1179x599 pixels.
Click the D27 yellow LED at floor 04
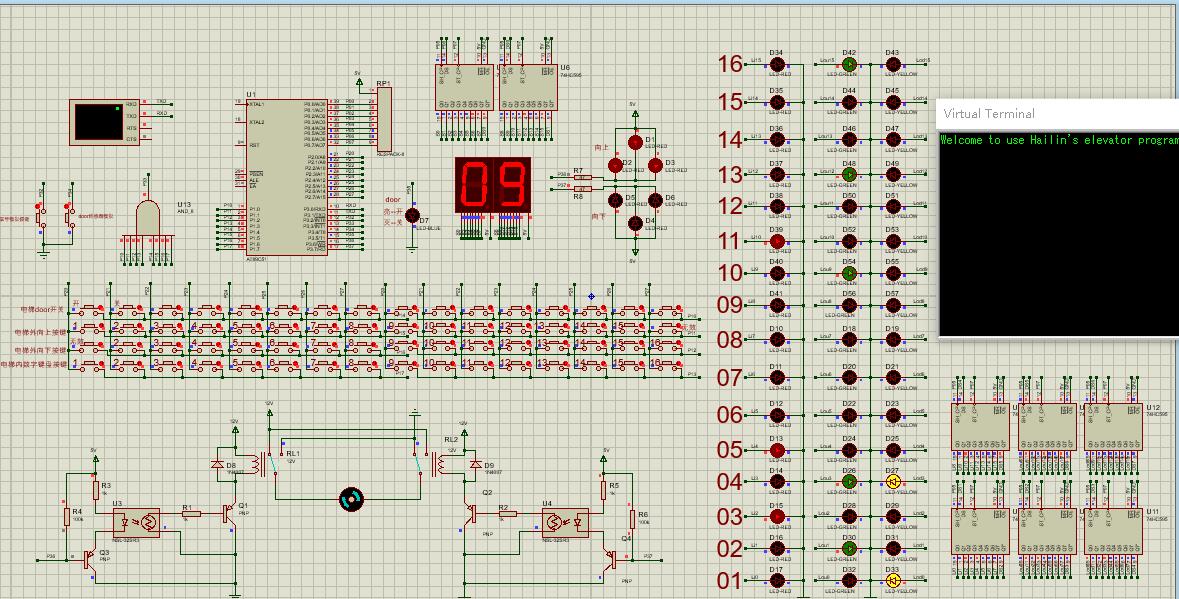click(x=893, y=482)
